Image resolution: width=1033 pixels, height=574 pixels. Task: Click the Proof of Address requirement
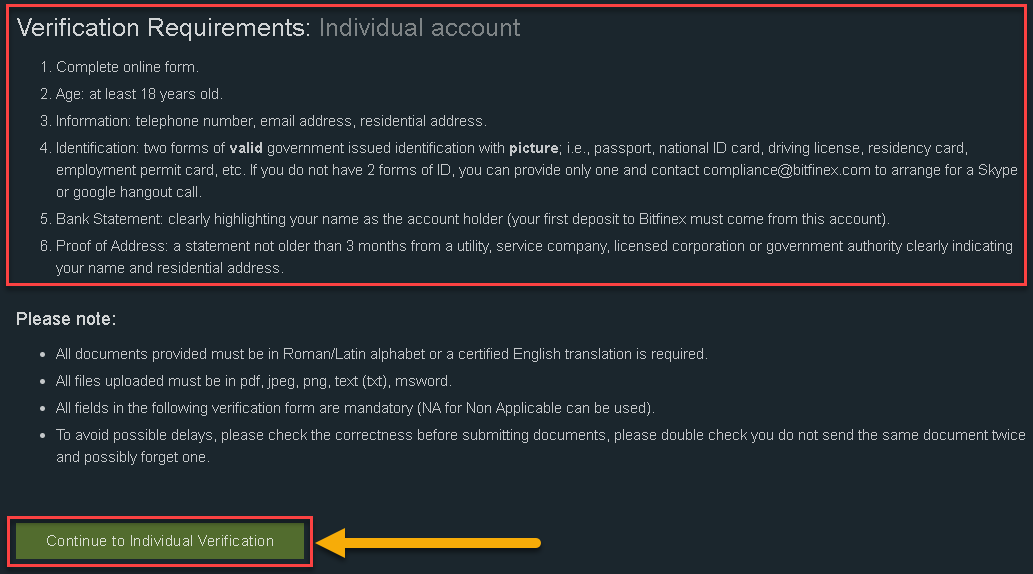point(534,257)
